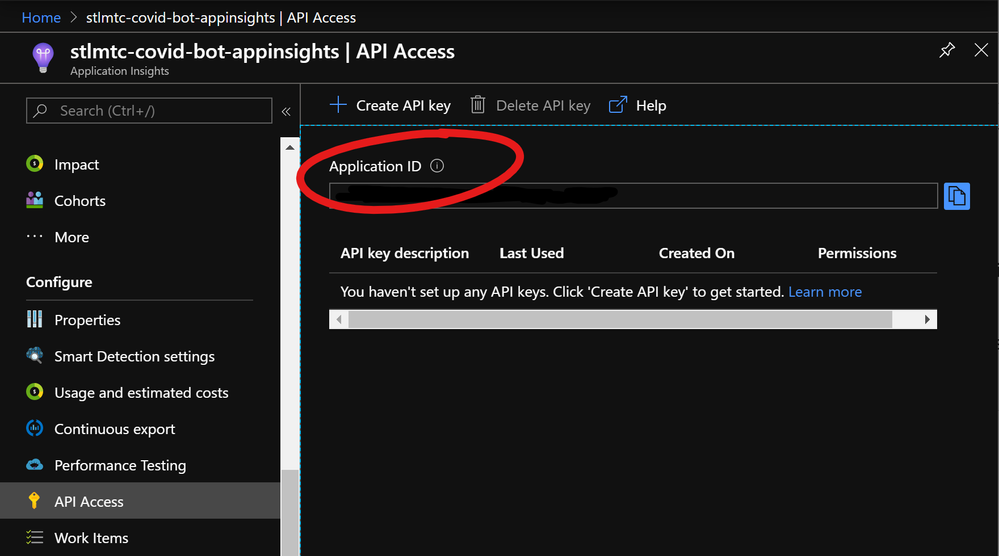Copy the Application ID to clipboard

(x=956, y=196)
